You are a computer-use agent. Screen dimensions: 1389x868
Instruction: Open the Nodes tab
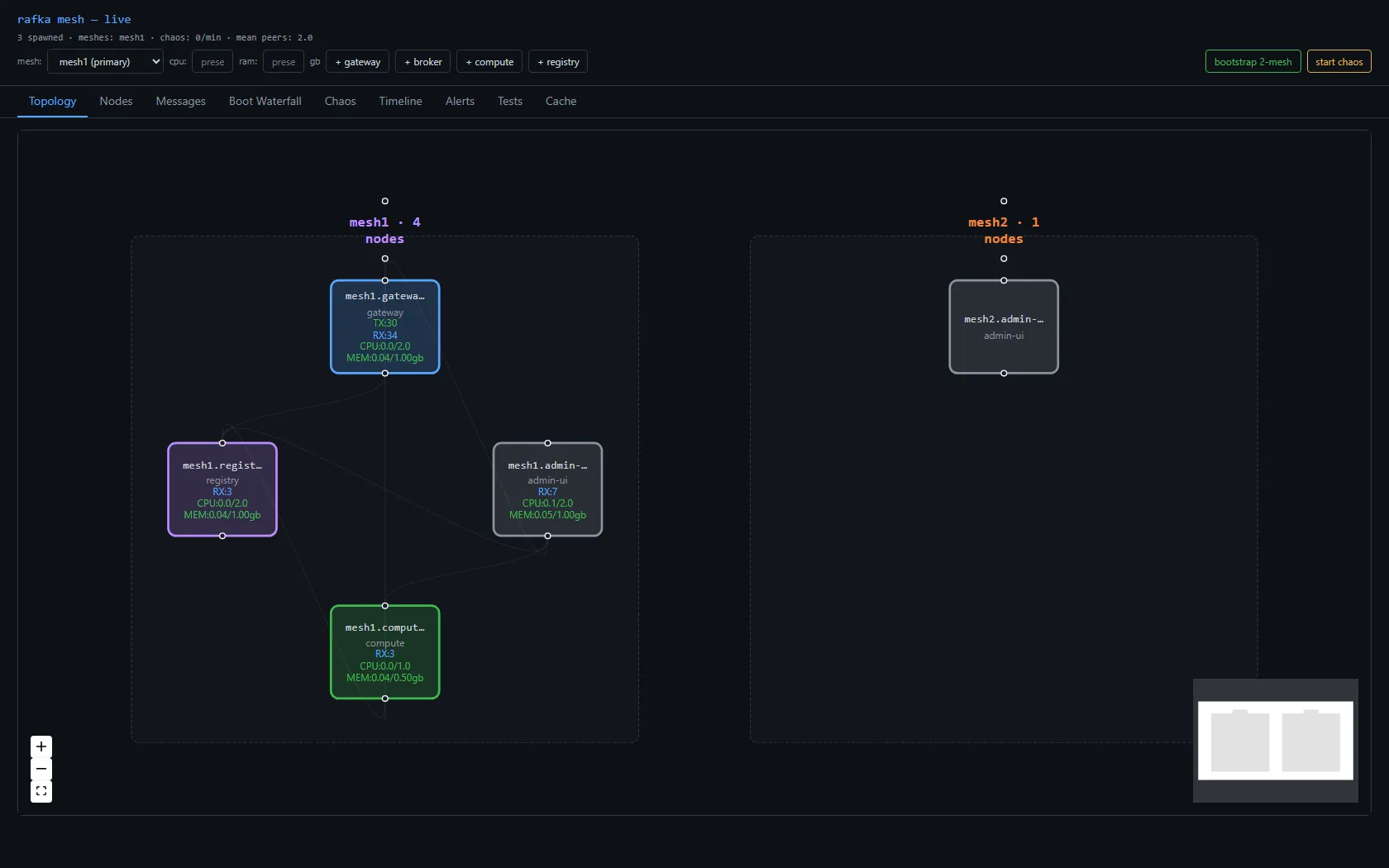point(116,101)
